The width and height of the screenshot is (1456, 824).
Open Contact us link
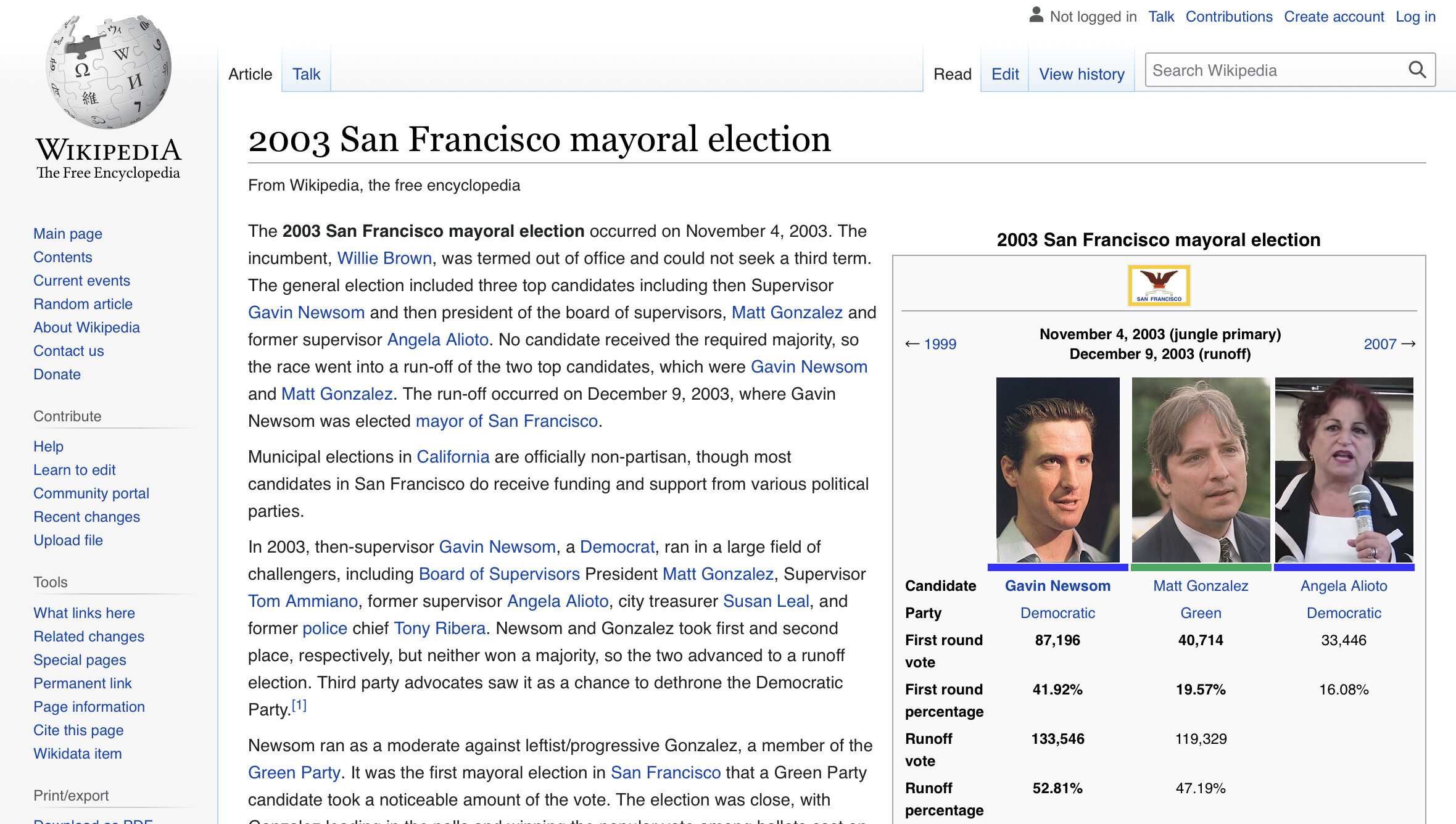(68, 351)
